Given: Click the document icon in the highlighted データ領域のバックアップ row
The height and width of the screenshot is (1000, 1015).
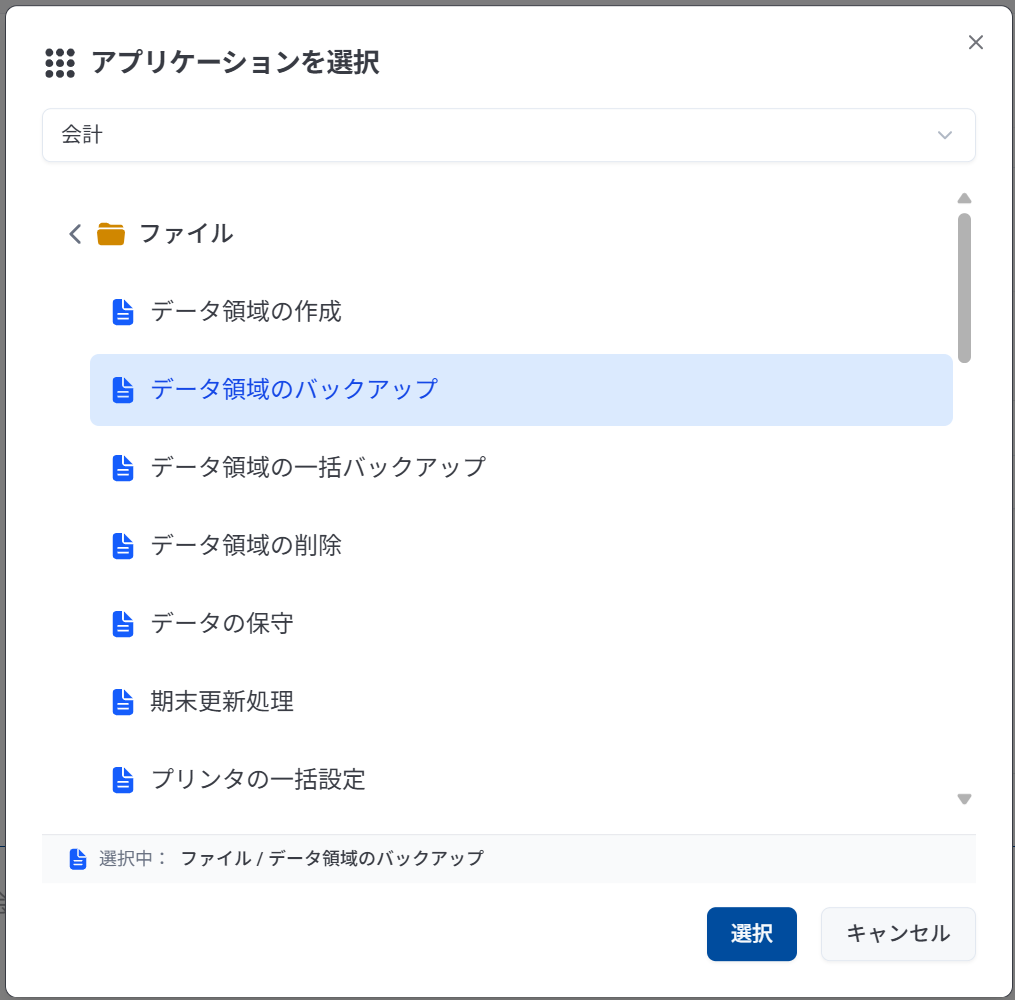Looking at the screenshot, I should tap(123, 390).
